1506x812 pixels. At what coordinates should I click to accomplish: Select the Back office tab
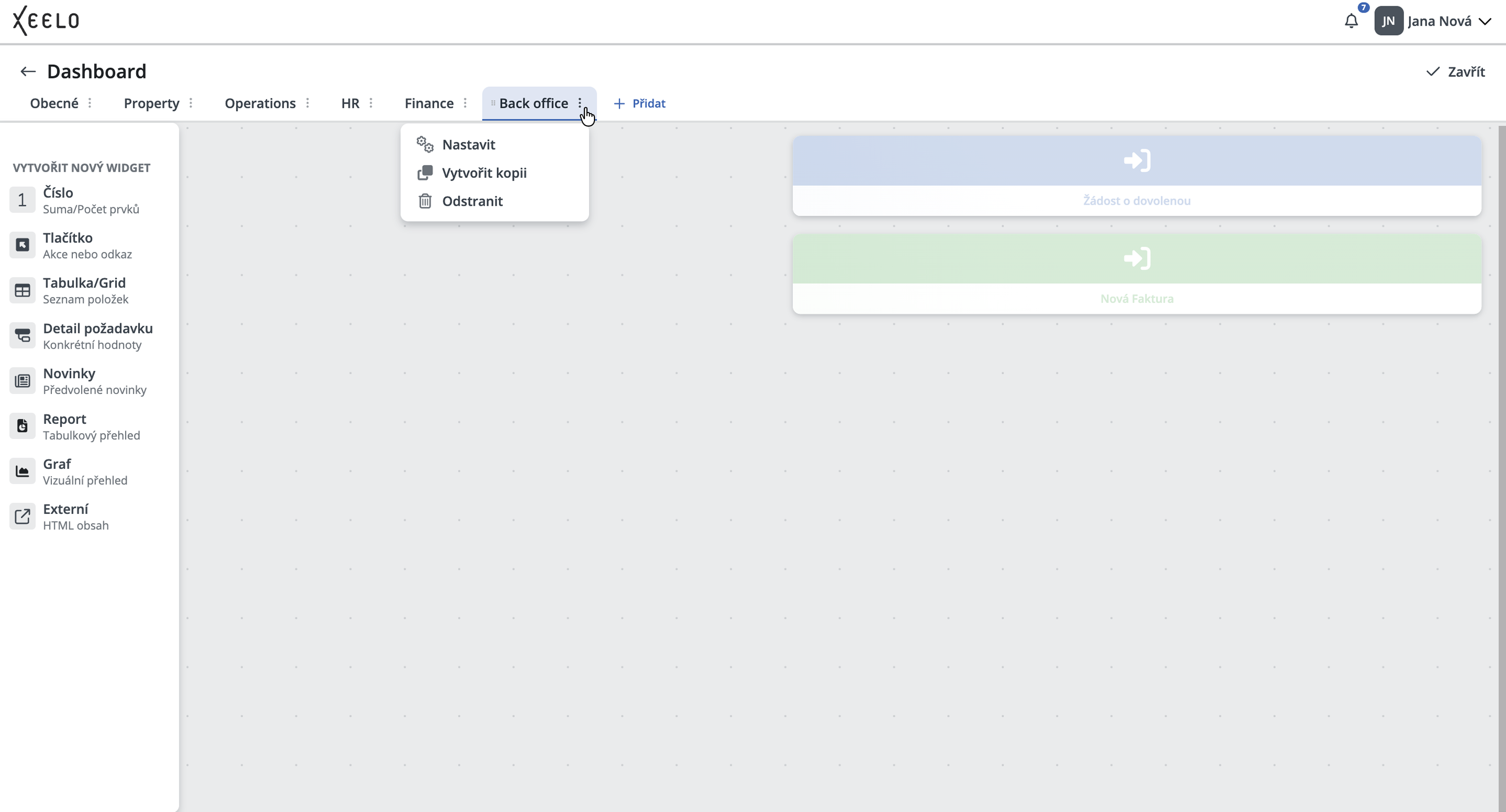pos(534,104)
